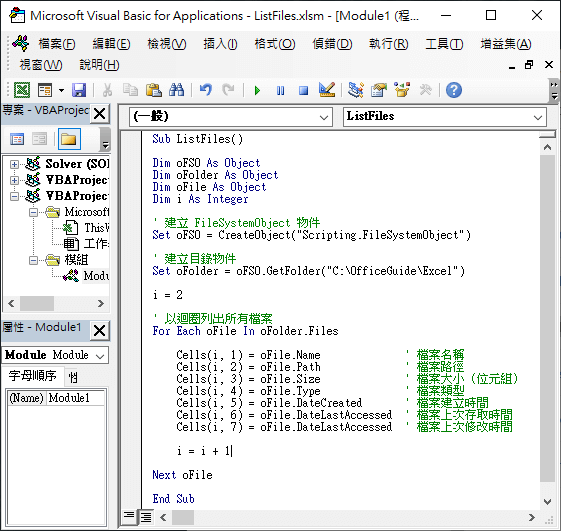The width and height of the screenshot is (561, 531).
Task: Expand the second VBAProject node
Action: tap(14, 180)
